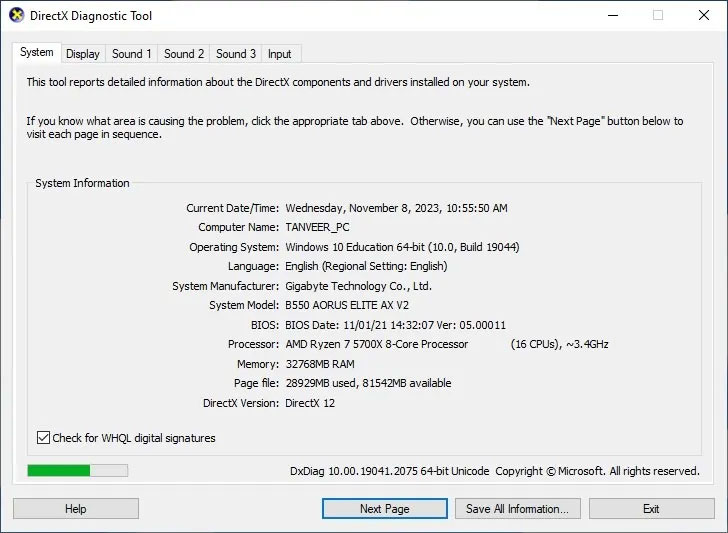Screen dimensions: 728x533
Task: Click the 32768MB RAM value
Action: pyautogui.click(x=320, y=364)
